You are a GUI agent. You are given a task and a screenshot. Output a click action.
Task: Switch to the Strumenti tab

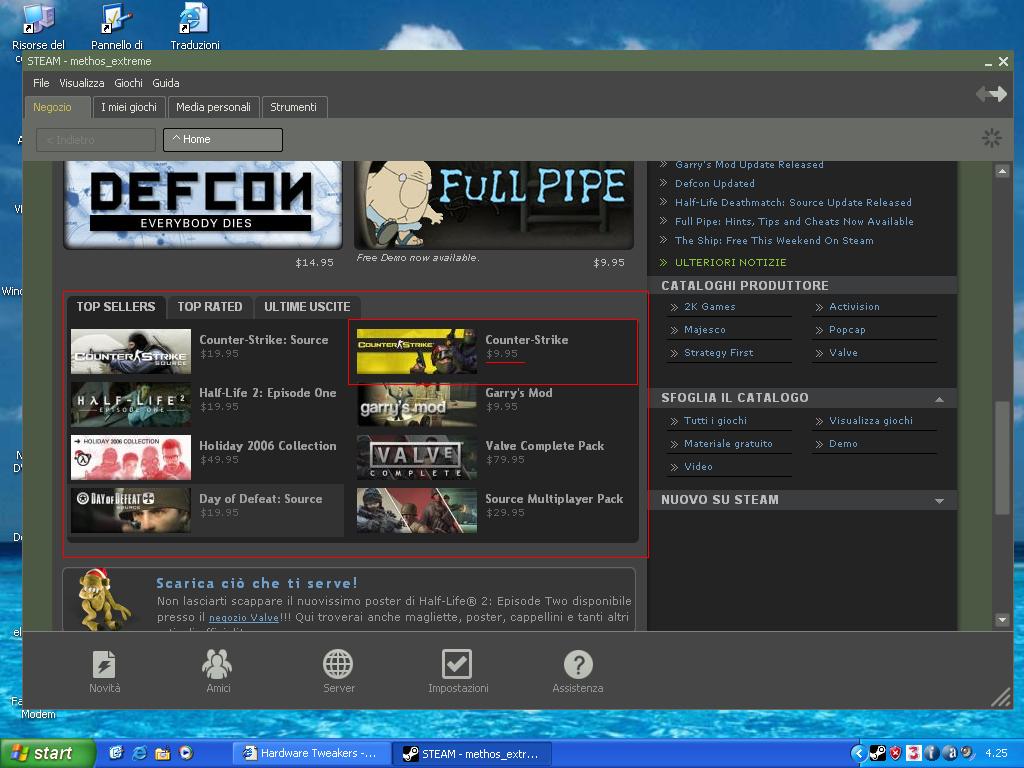pyautogui.click(x=293, y=107)
